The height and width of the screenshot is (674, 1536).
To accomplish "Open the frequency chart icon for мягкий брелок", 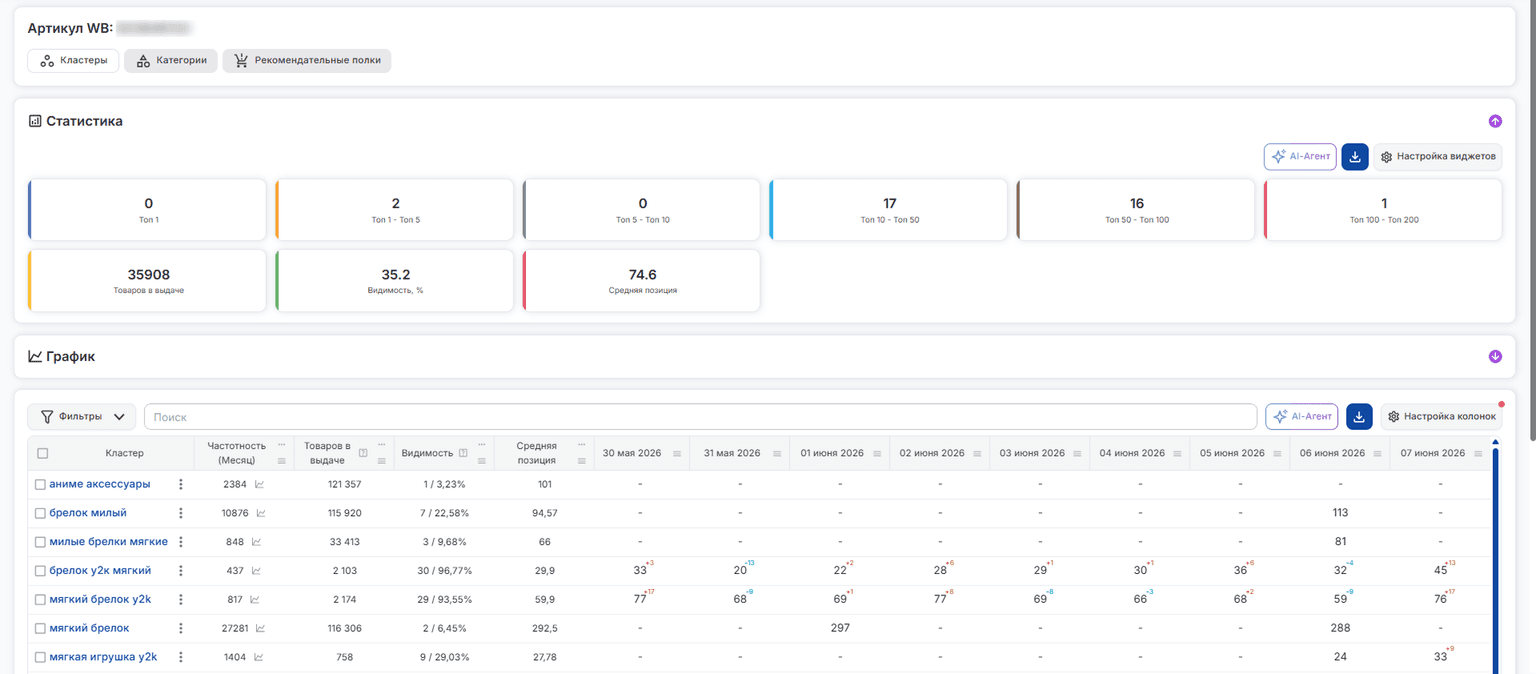I will pos(261,628).
